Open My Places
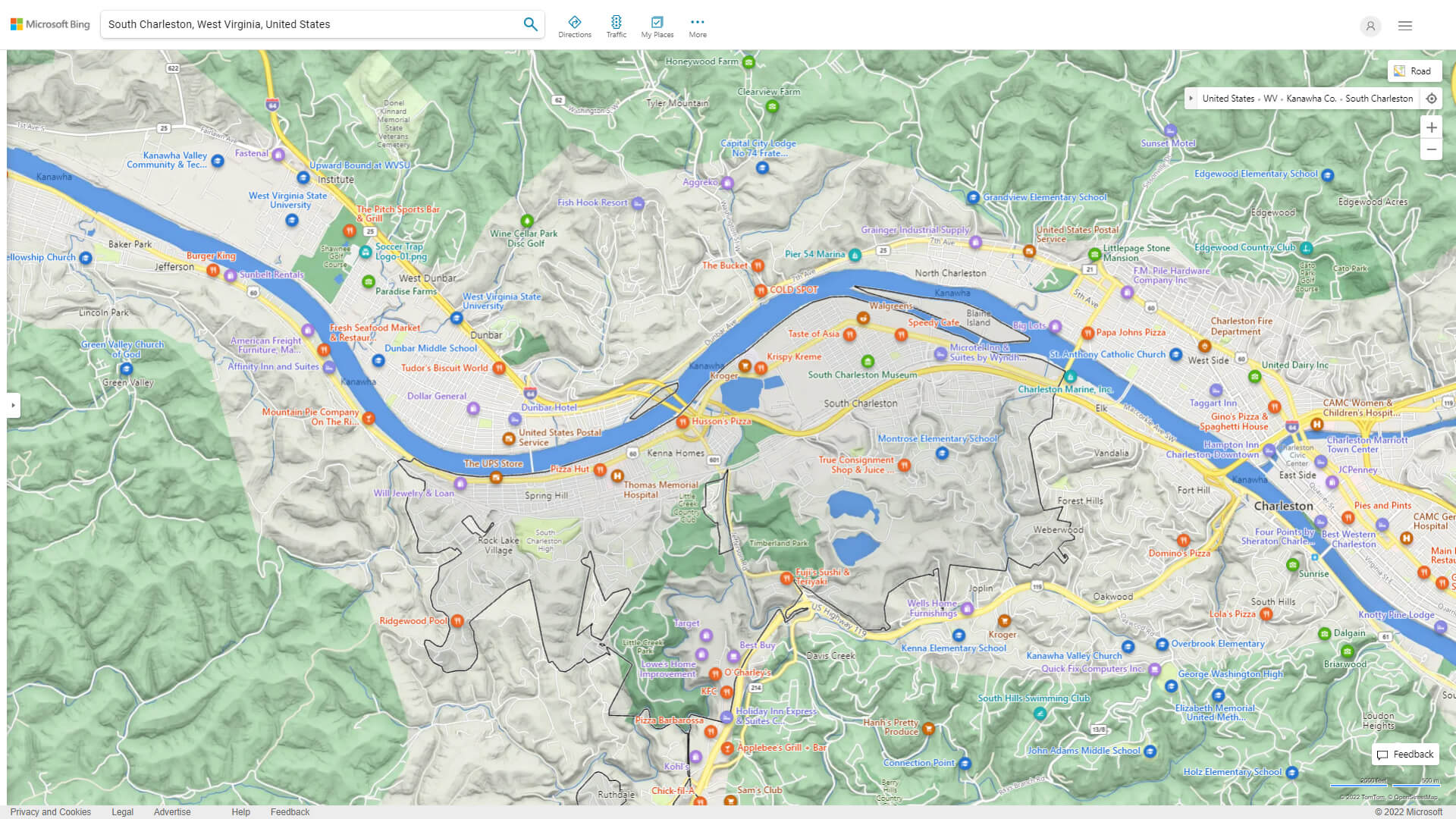 point(657,27)
